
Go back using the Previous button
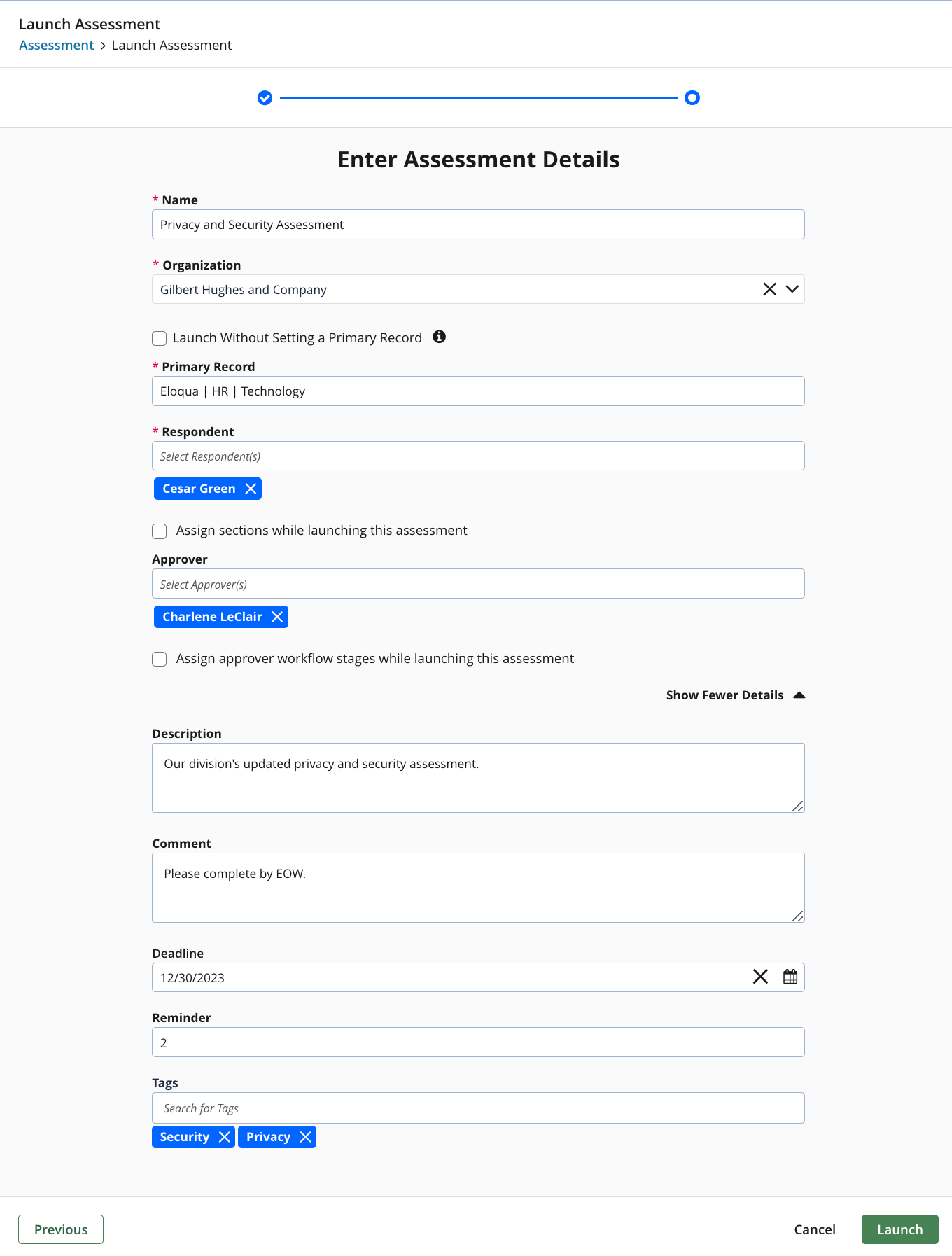(x=61, y=1229)
